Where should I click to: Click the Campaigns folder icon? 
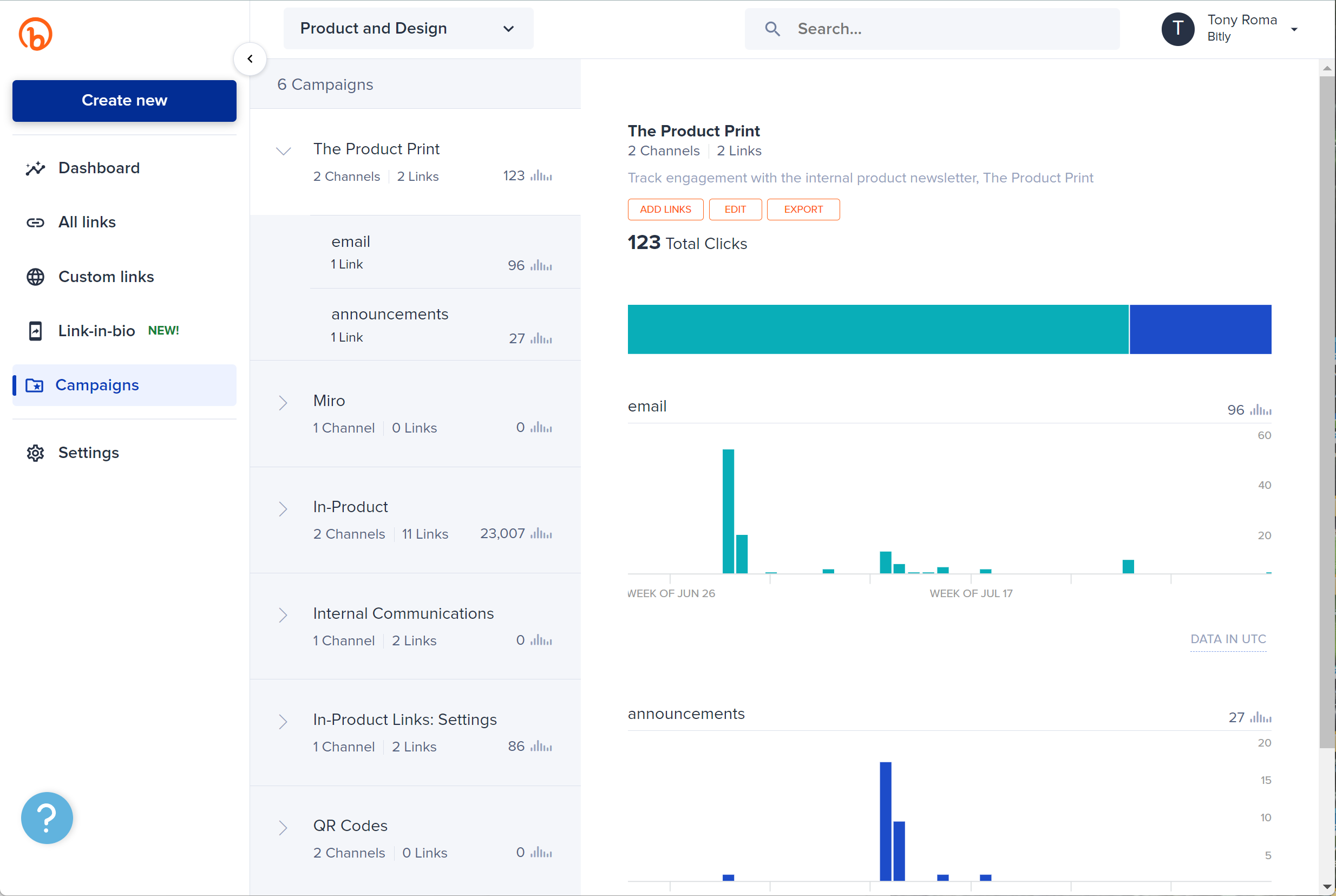pos(35,385)
